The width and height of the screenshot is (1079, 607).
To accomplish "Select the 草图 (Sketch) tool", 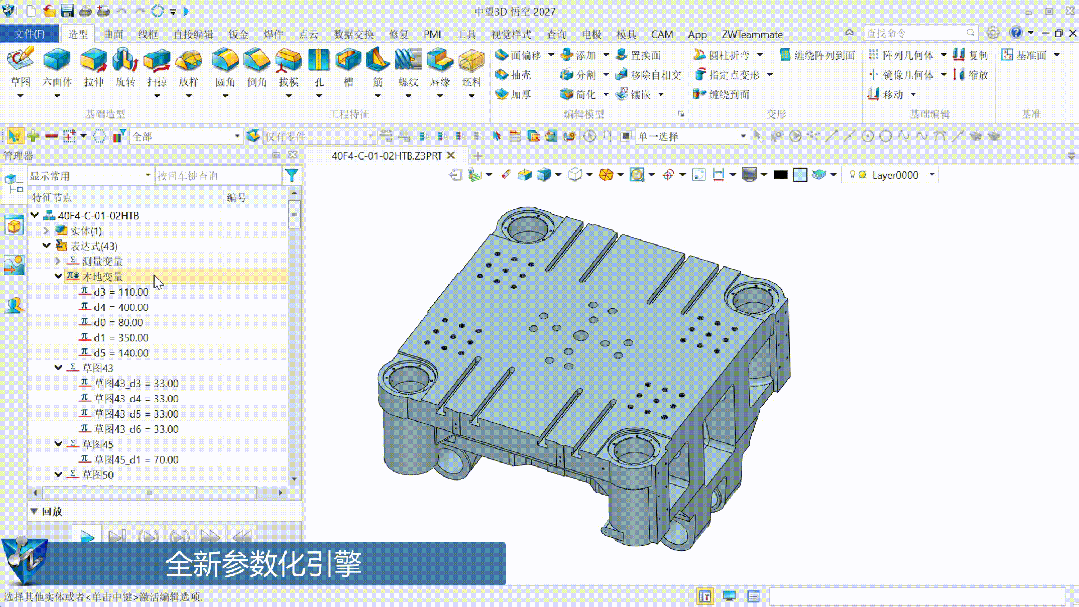I will pos(21,67).
